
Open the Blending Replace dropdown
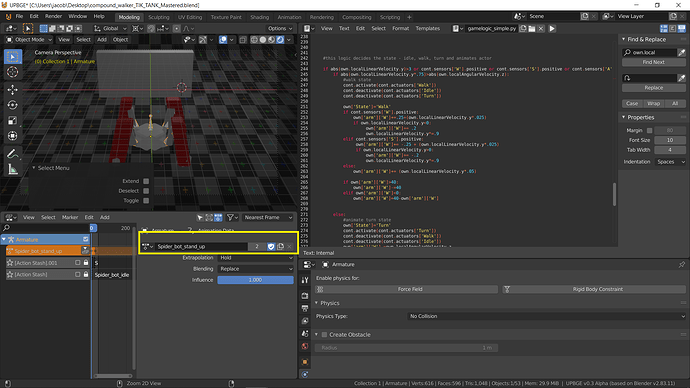click(255, 269)
